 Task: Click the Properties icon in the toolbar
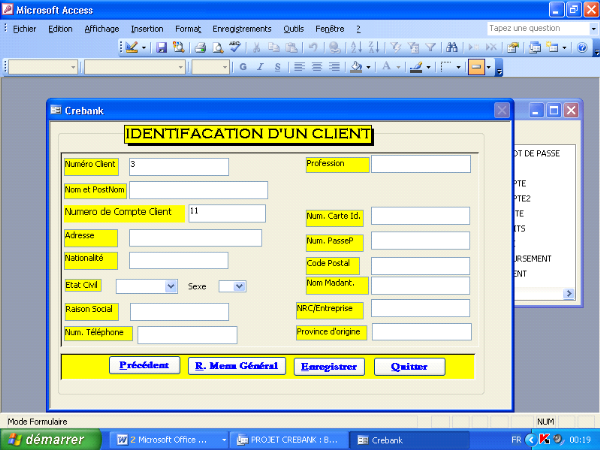[513, 47]
